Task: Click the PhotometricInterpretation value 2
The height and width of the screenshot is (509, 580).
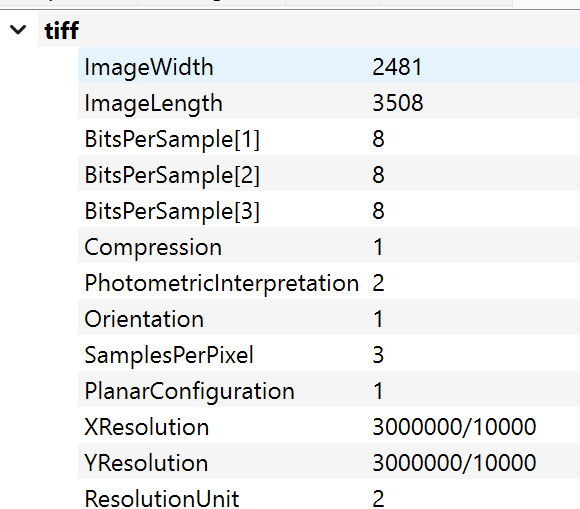Action: tap(378, 283)
